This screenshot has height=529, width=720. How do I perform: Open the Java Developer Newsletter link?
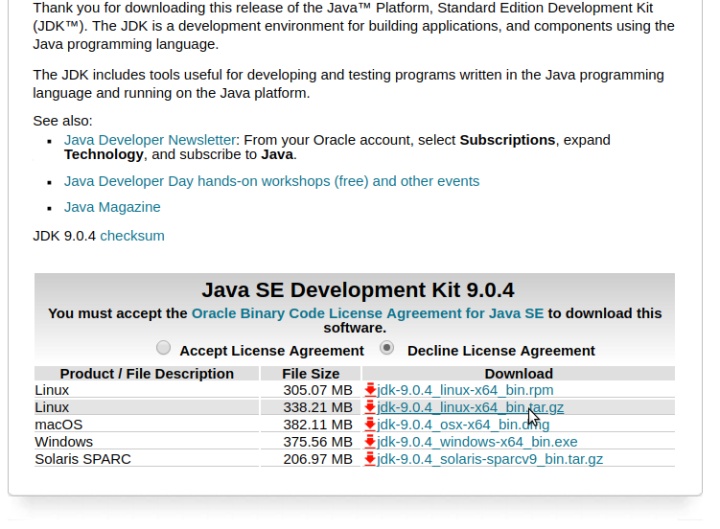click(x=150, y=140)
